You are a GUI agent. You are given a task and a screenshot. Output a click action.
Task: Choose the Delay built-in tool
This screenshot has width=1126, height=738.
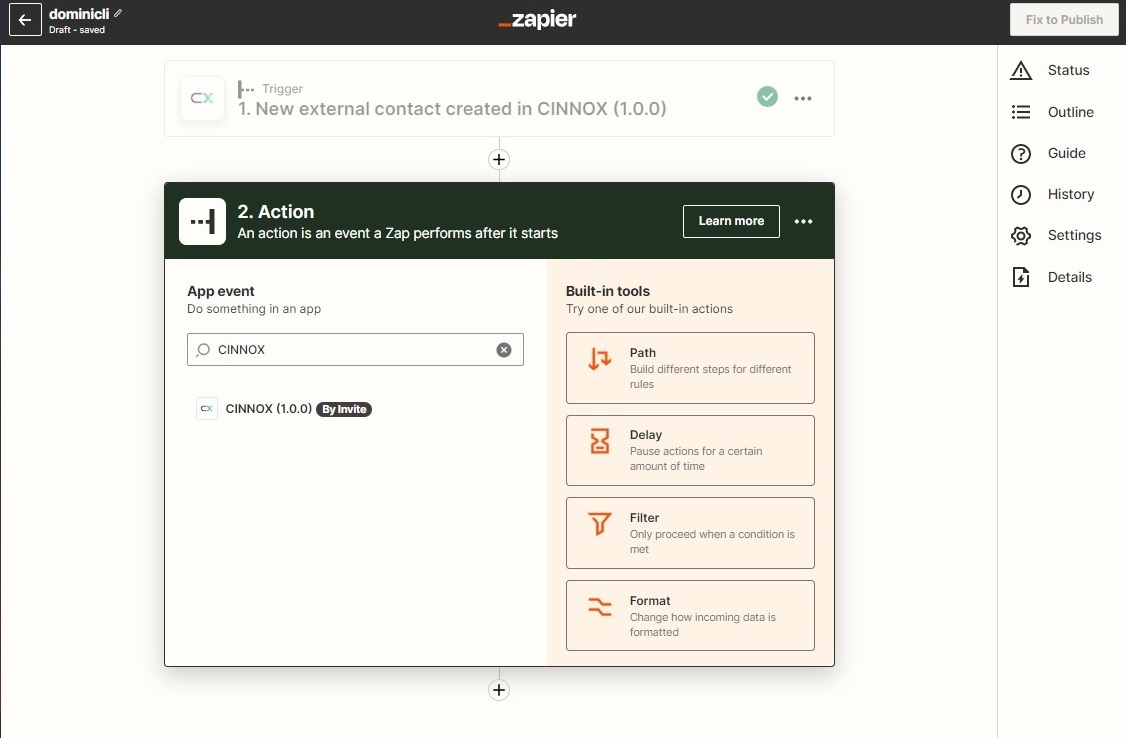coord(690,450)
